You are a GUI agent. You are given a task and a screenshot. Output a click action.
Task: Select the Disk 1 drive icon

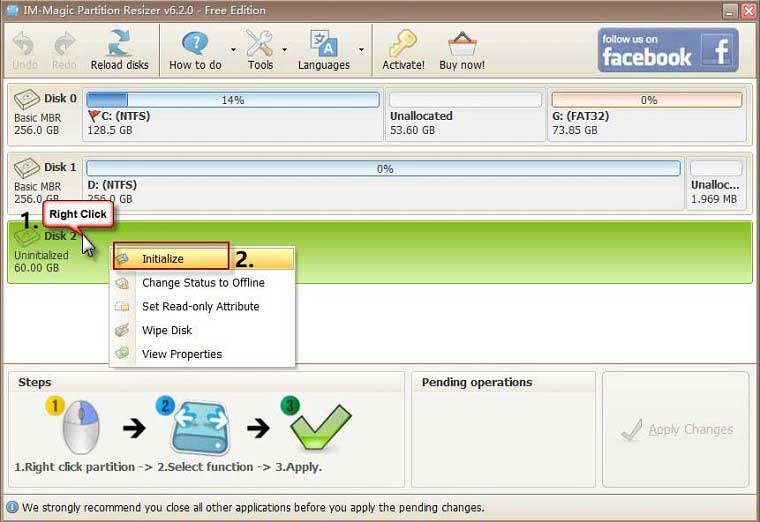pos(27,168)
